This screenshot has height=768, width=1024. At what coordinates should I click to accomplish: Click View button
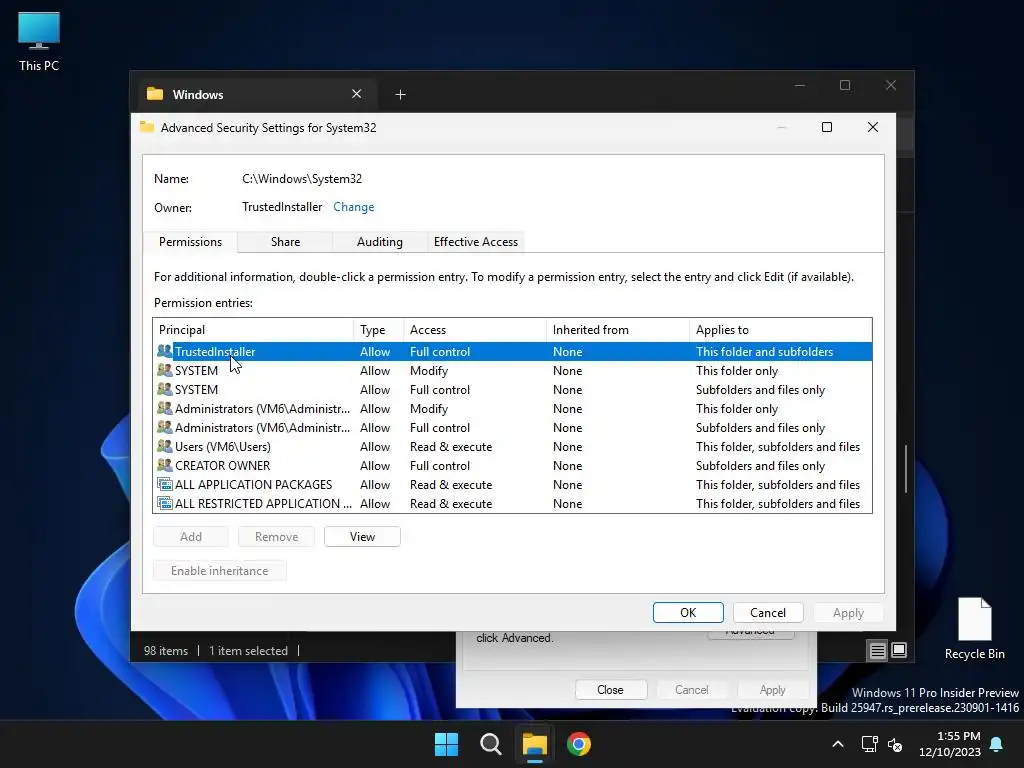click(362, 537)
